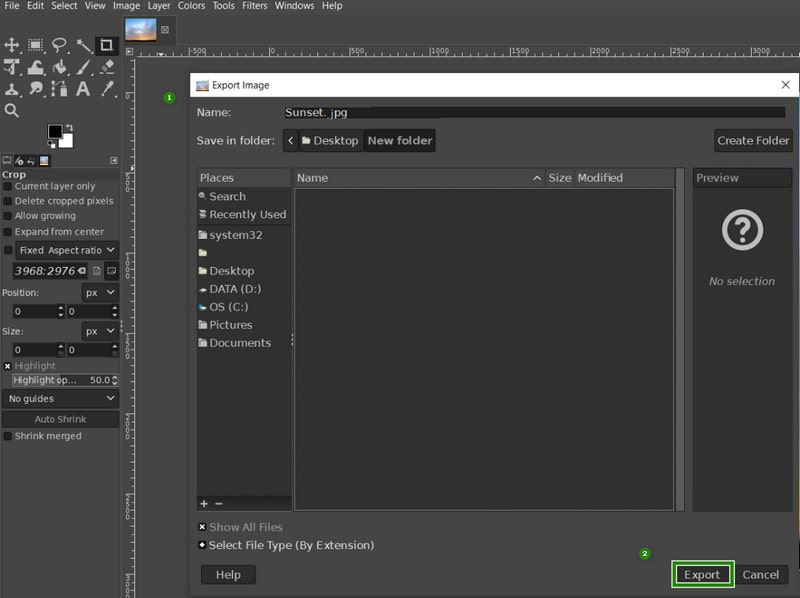Open the Colors menu

(x=191, y=6)
